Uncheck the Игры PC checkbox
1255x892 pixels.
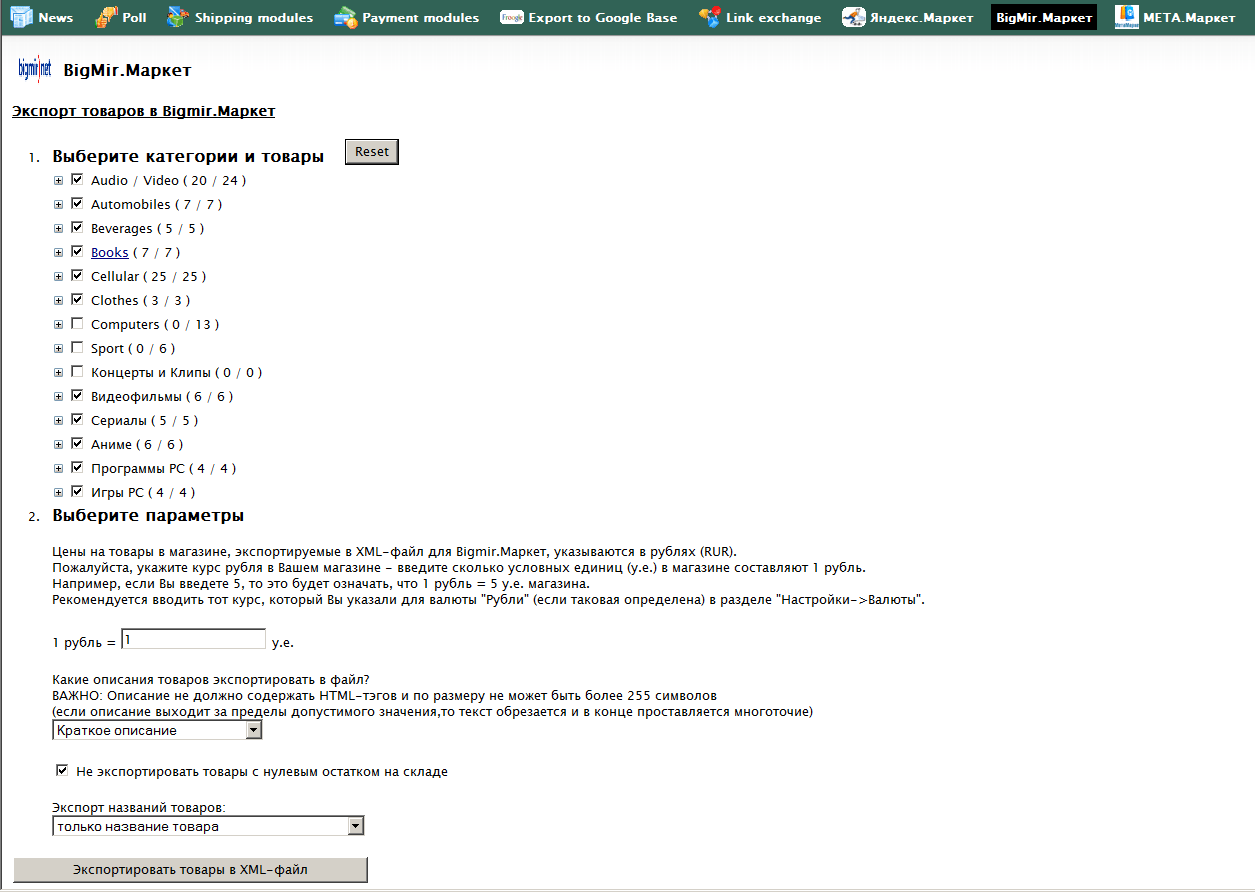77,492
